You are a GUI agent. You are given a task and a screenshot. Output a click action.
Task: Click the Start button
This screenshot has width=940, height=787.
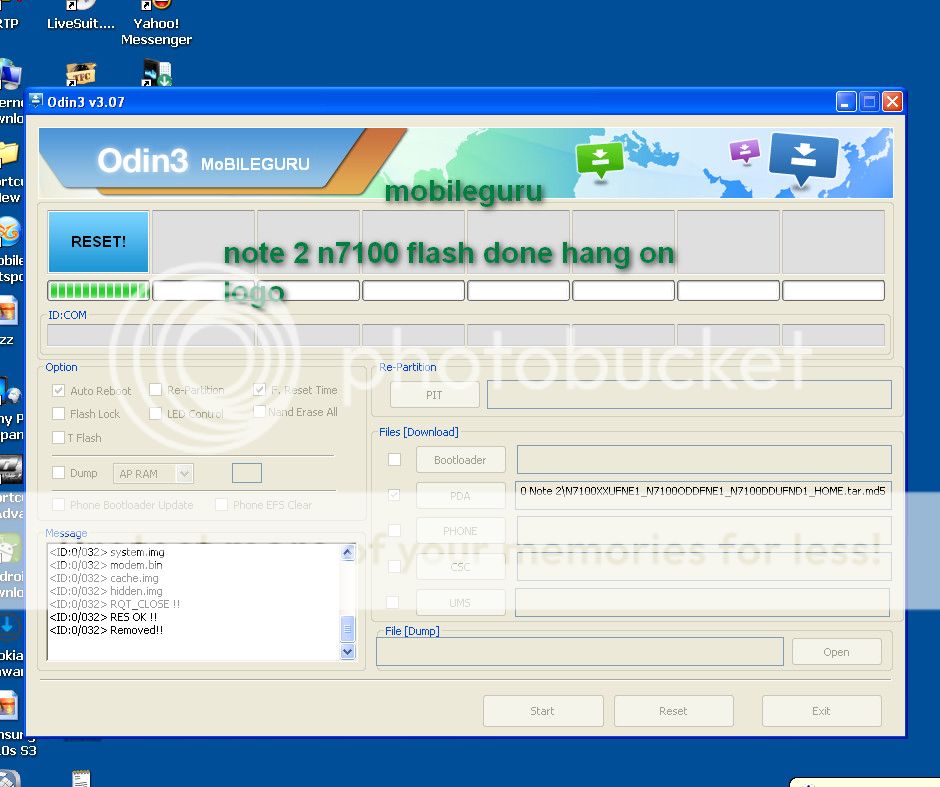543,711
